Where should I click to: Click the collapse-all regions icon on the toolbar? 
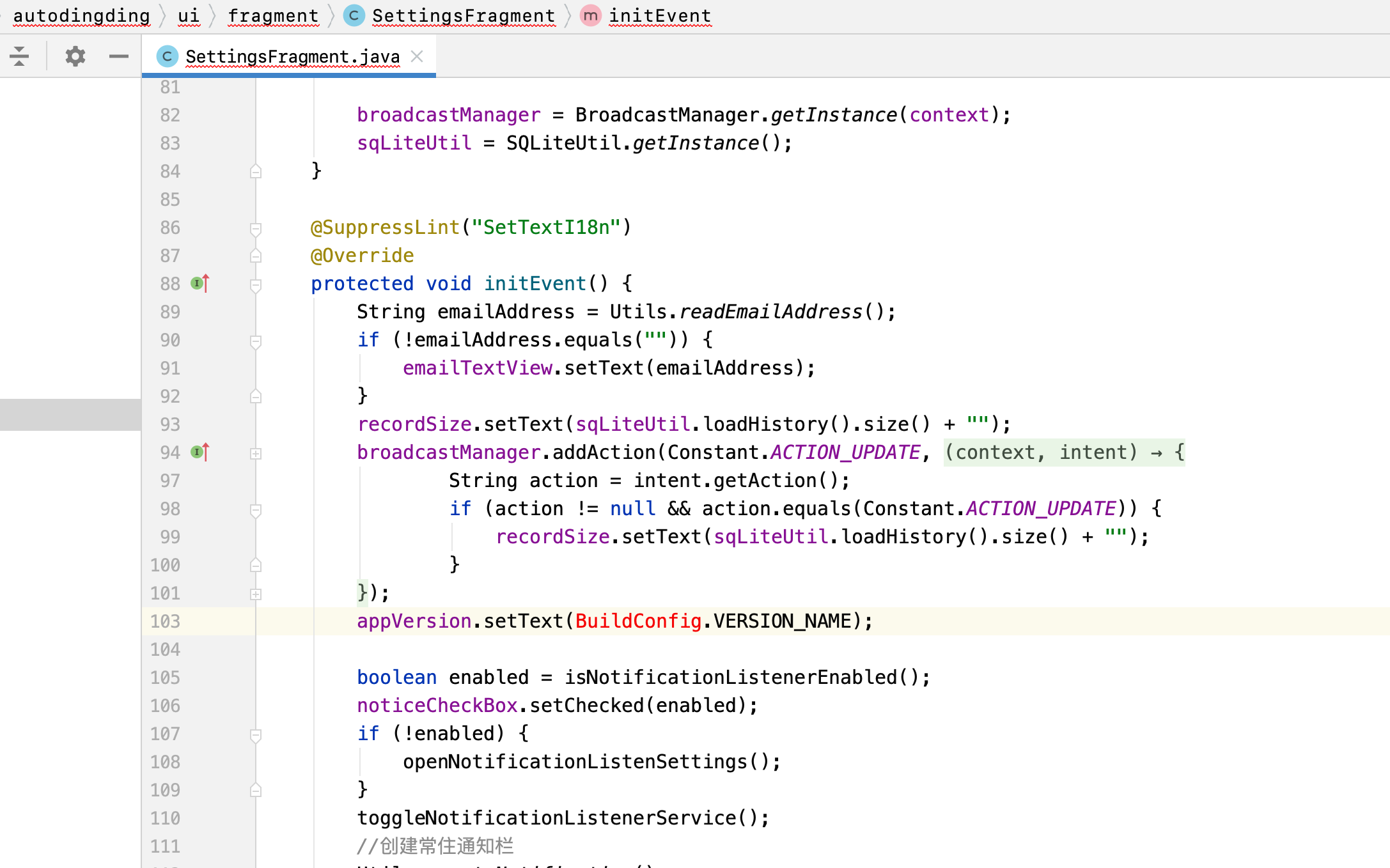click(x=20, y=56)
